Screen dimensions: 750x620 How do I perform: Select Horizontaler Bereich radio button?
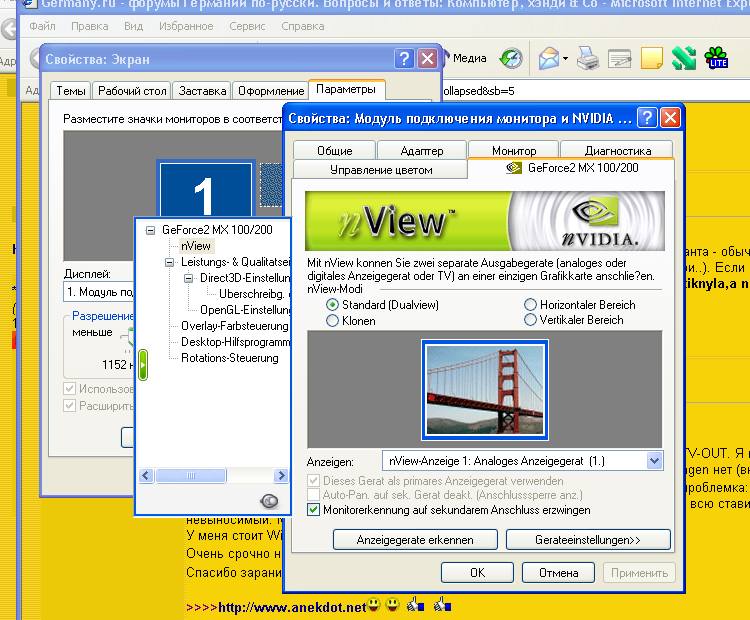(x=530, y=305)
